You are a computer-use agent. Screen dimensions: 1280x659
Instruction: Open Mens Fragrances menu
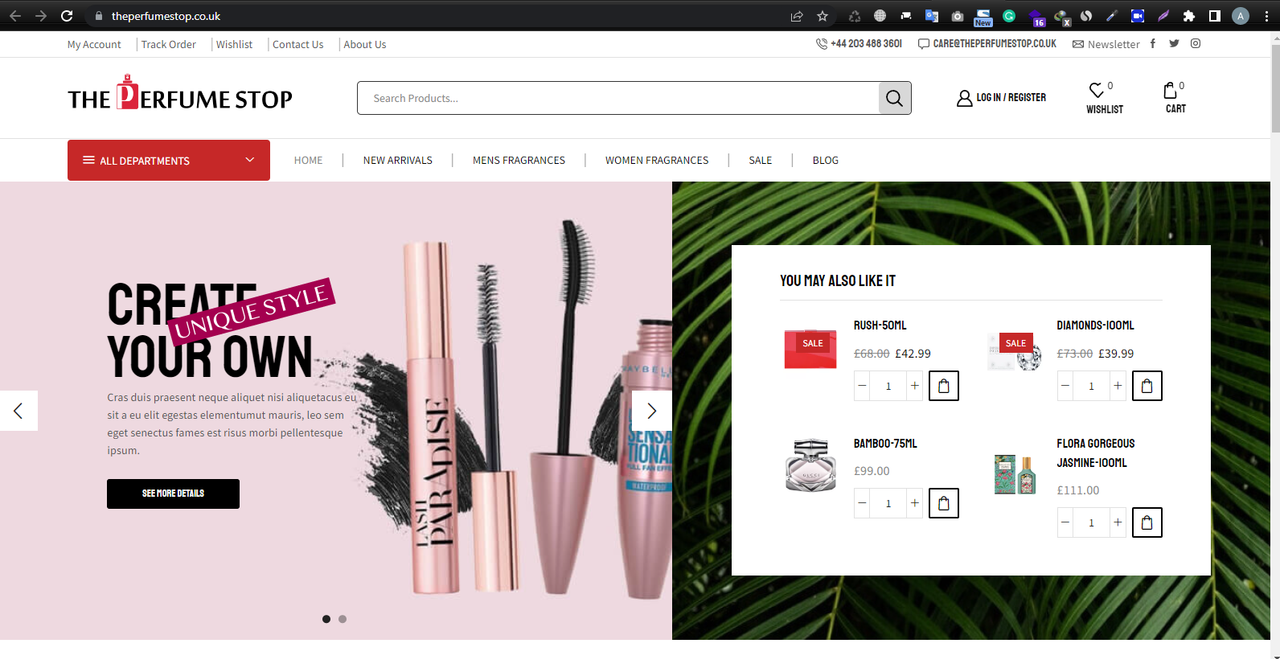519,160
